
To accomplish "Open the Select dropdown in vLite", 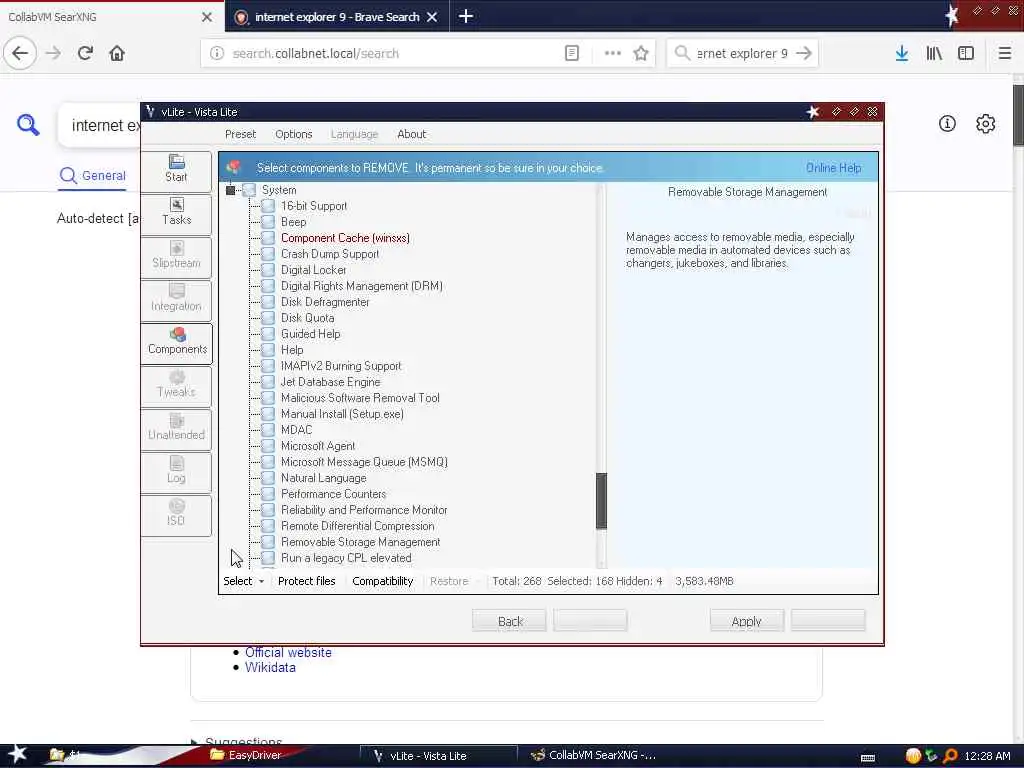I will pyautogui.click(x=244, y=581).
